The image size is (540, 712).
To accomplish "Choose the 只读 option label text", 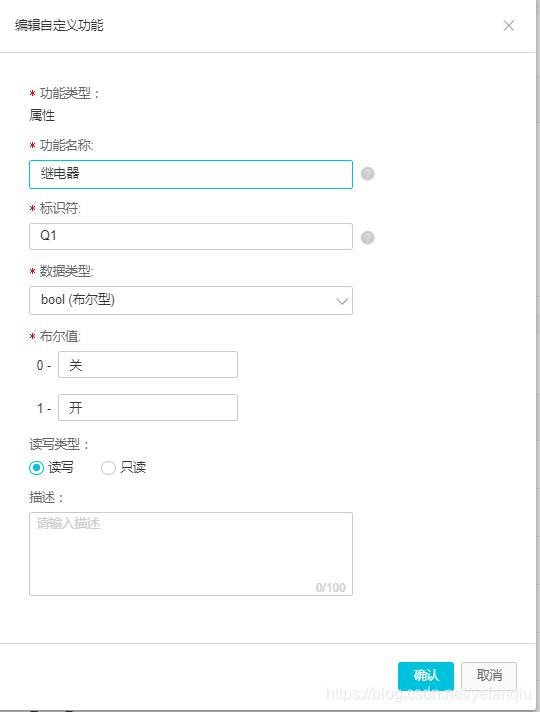I will pos(133,467).
